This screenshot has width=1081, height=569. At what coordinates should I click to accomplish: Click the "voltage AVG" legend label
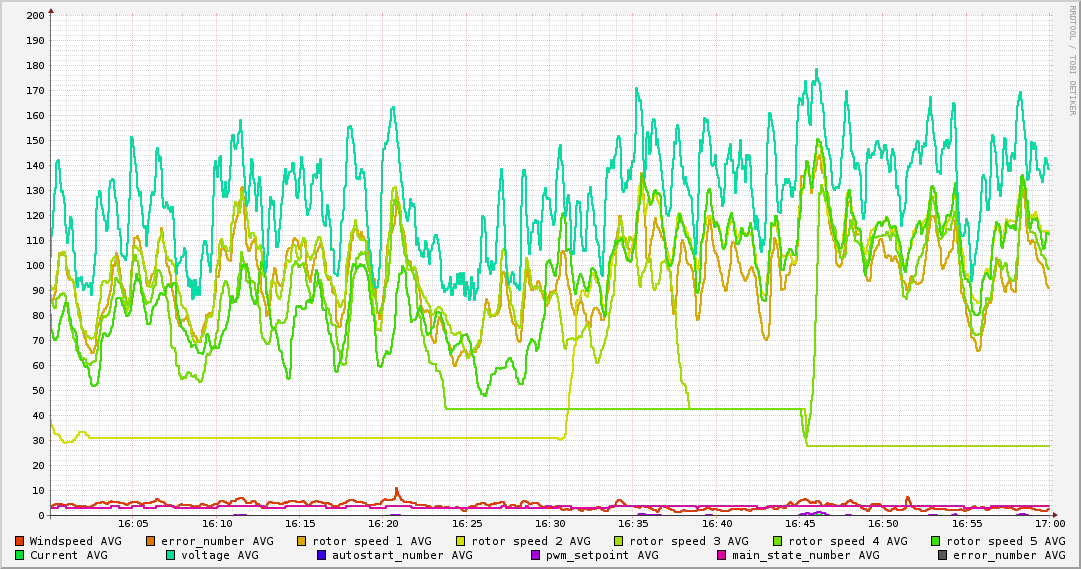click(x=220, y=555)
